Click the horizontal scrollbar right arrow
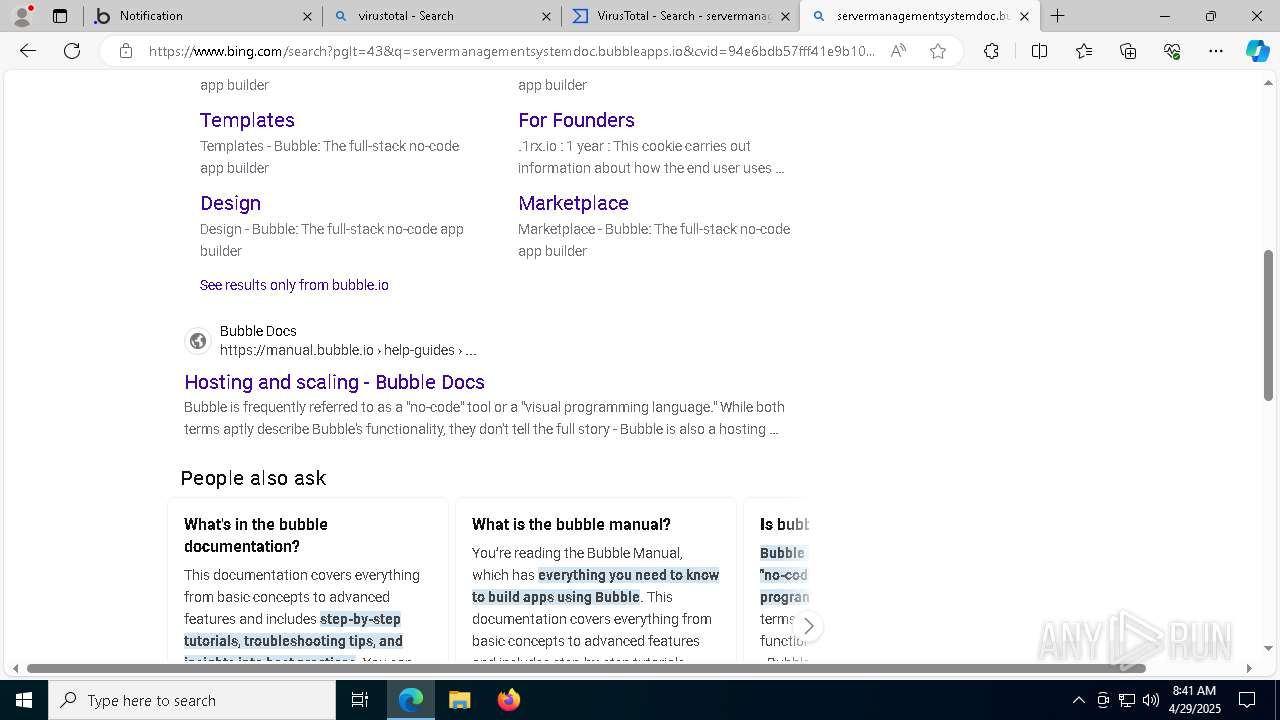The height and width of the screenshot is (720, 1280). 1248,668
